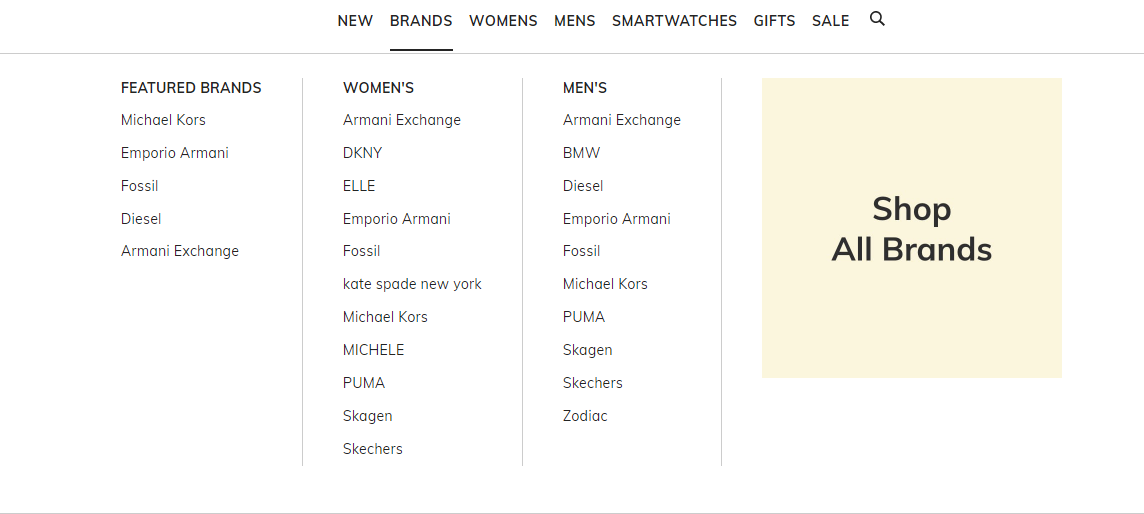Select Zodiac in the Men's column
1144x514 pixels.
point(585,416)
